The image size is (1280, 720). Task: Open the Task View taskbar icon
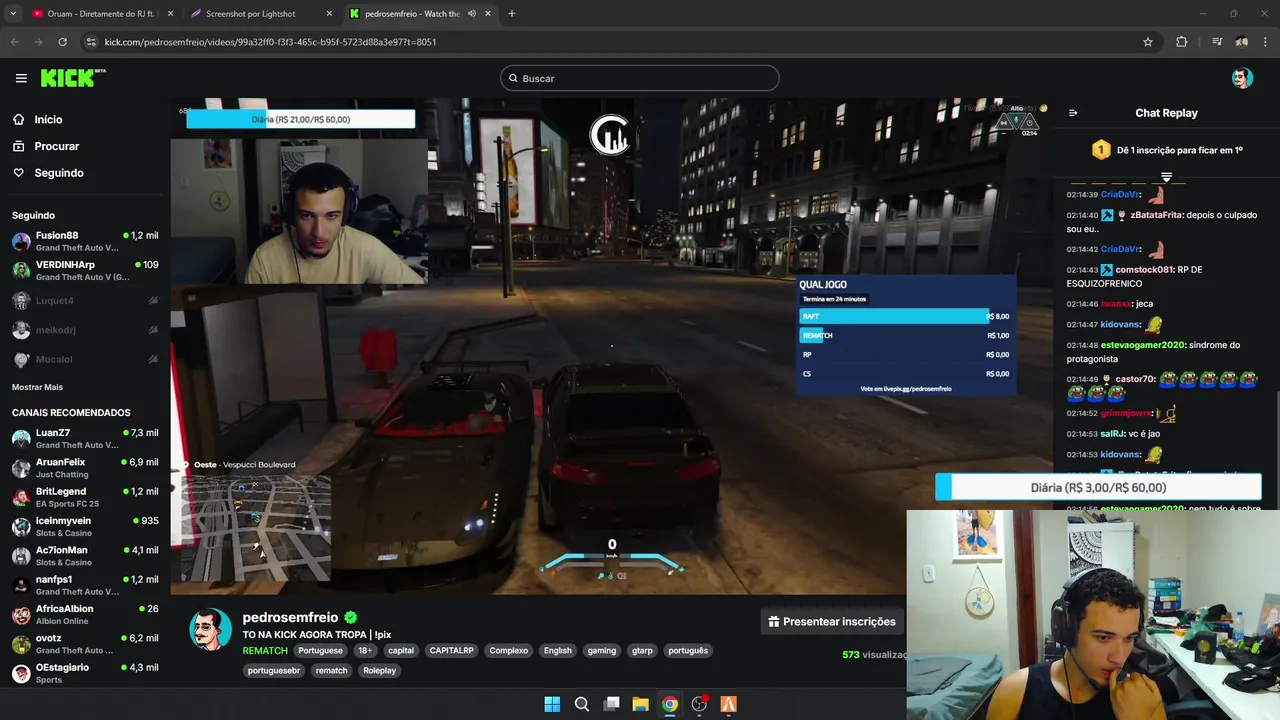point(611,704)
